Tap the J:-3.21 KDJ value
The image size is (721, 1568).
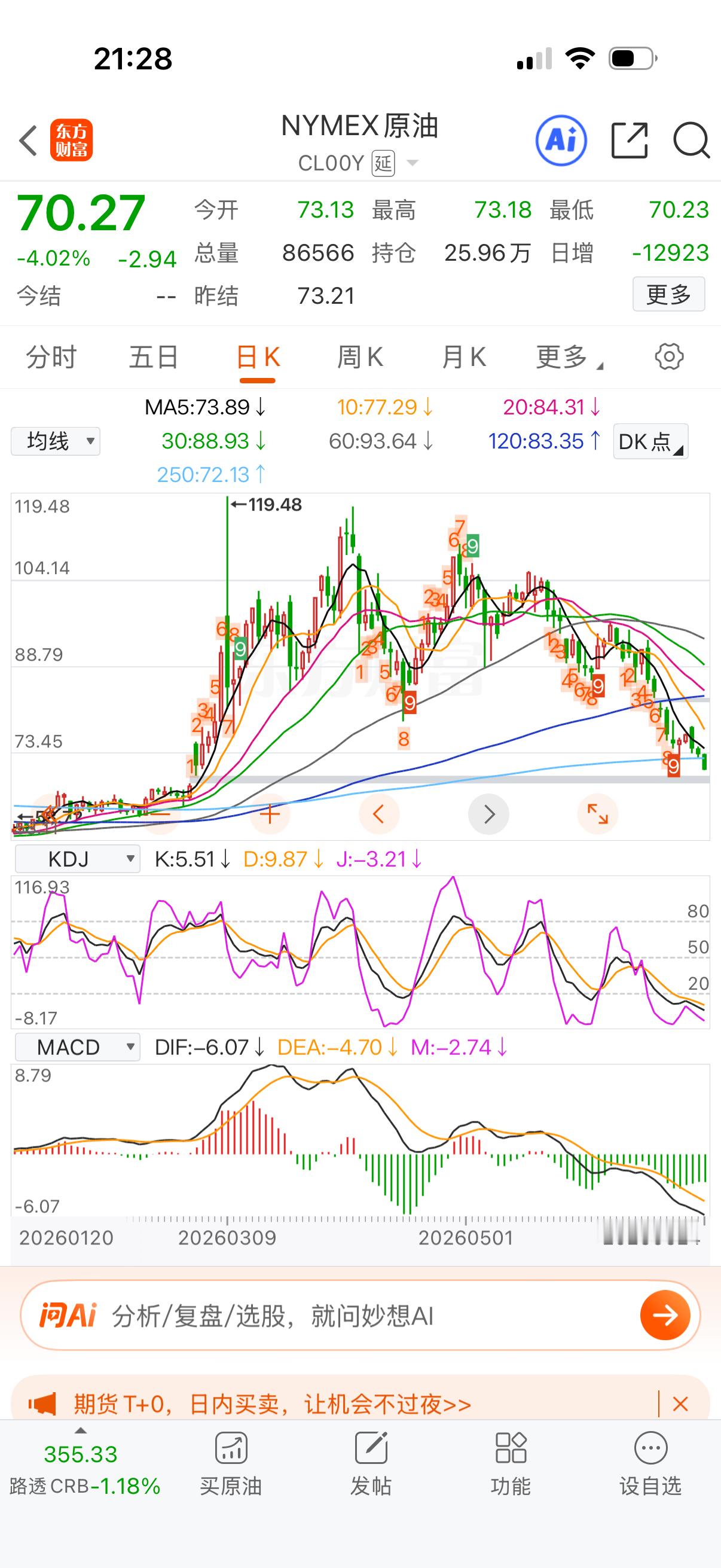[378, 859]
